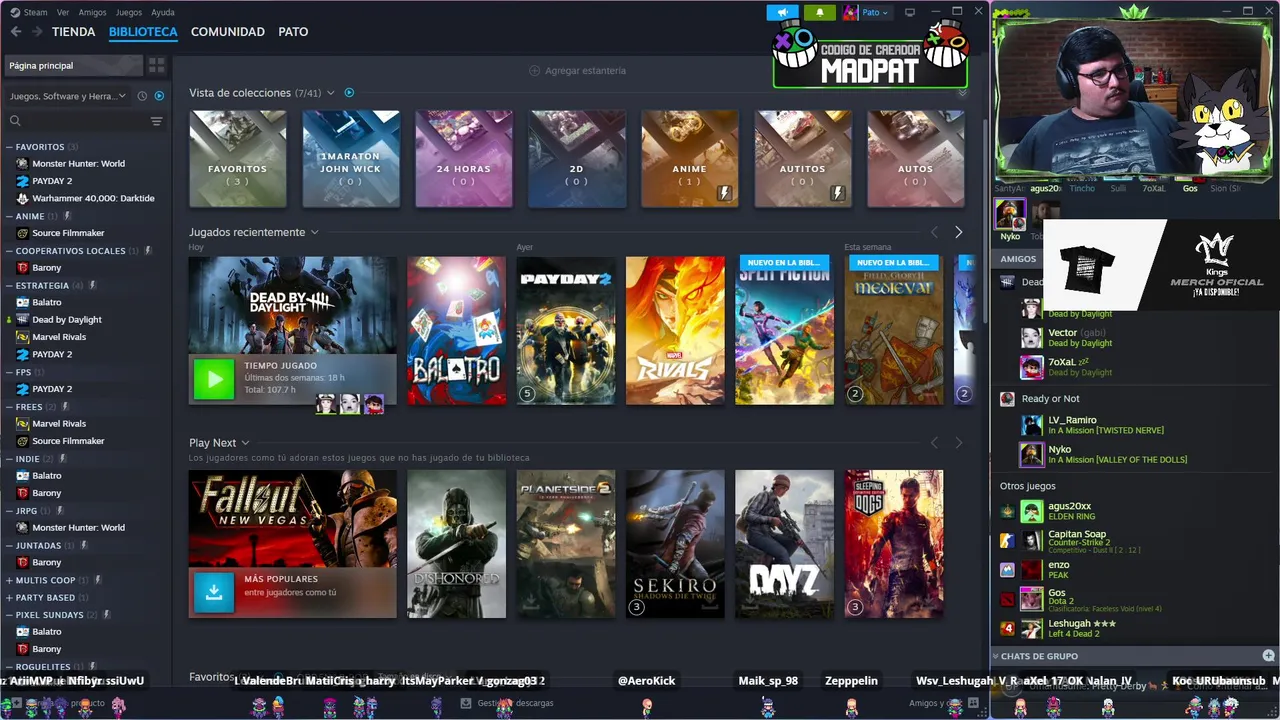Select Dead by Daylight in sidebar list

(x=67, y=320)
